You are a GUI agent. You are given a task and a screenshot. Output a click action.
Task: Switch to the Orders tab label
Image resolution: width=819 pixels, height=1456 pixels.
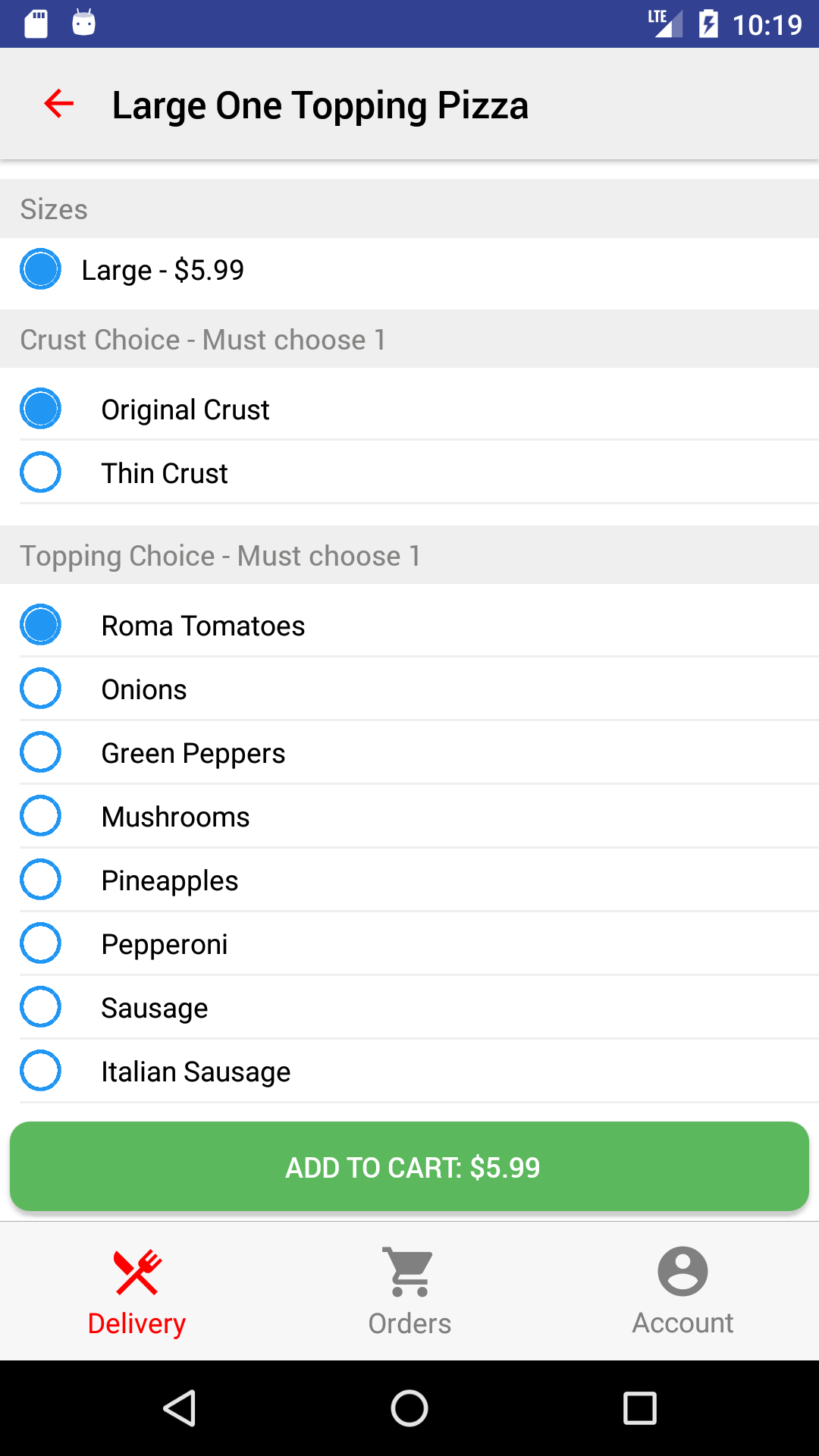click(x=409, y=1323)
